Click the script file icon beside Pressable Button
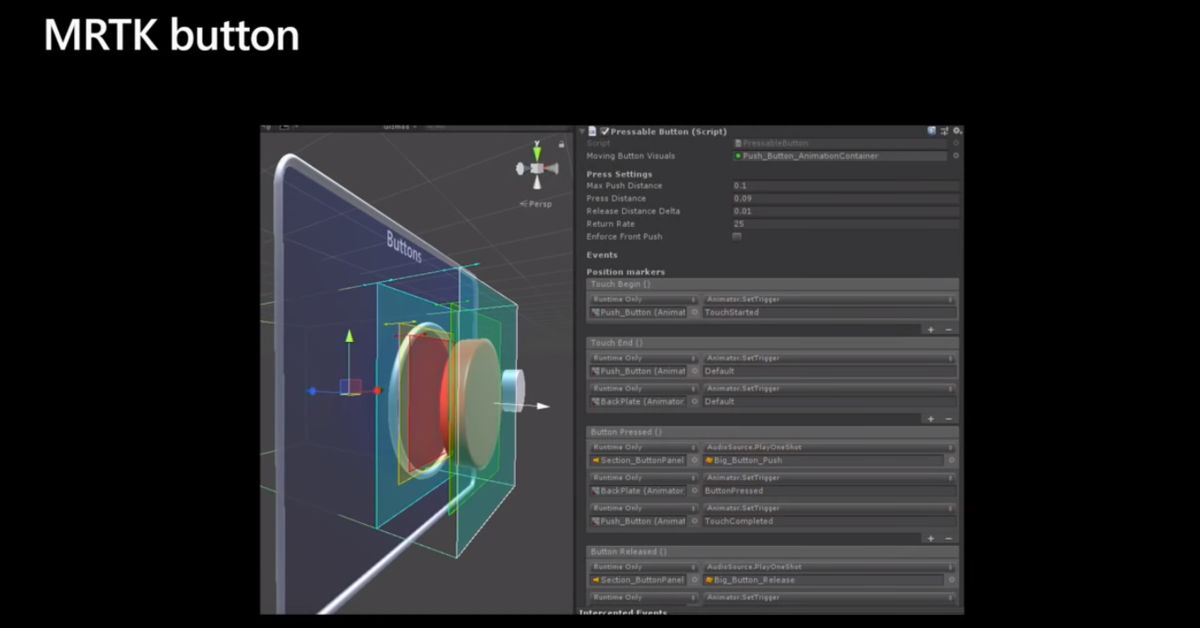This screenshot has width=1200, height=628. pos(593,131)
